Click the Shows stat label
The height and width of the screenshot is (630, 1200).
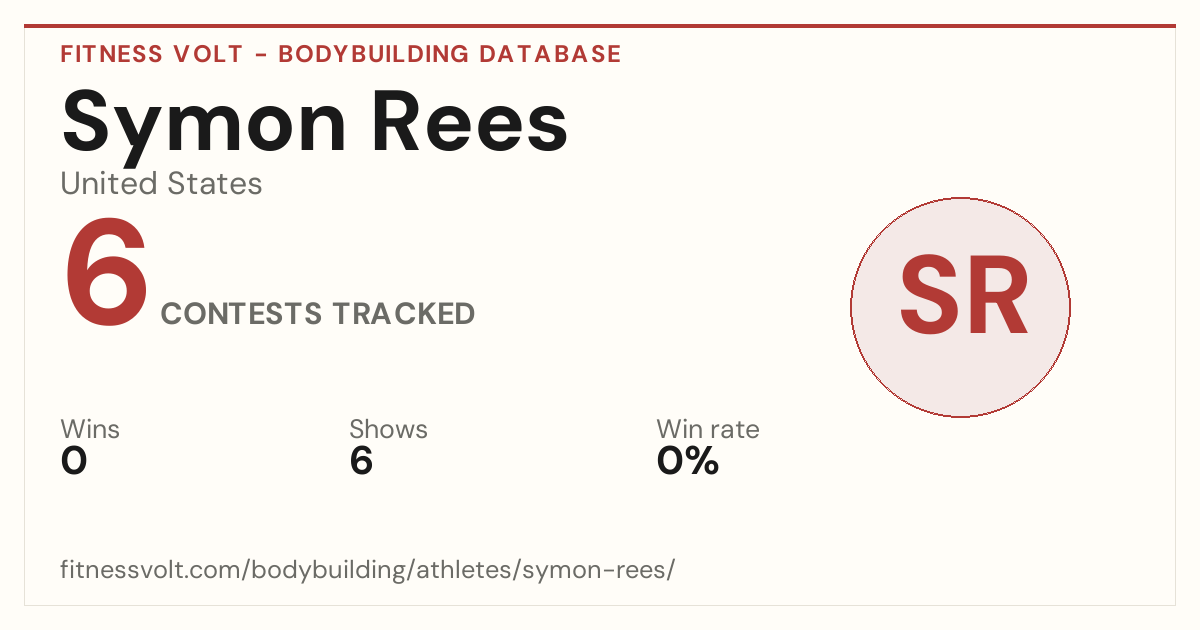388,429
